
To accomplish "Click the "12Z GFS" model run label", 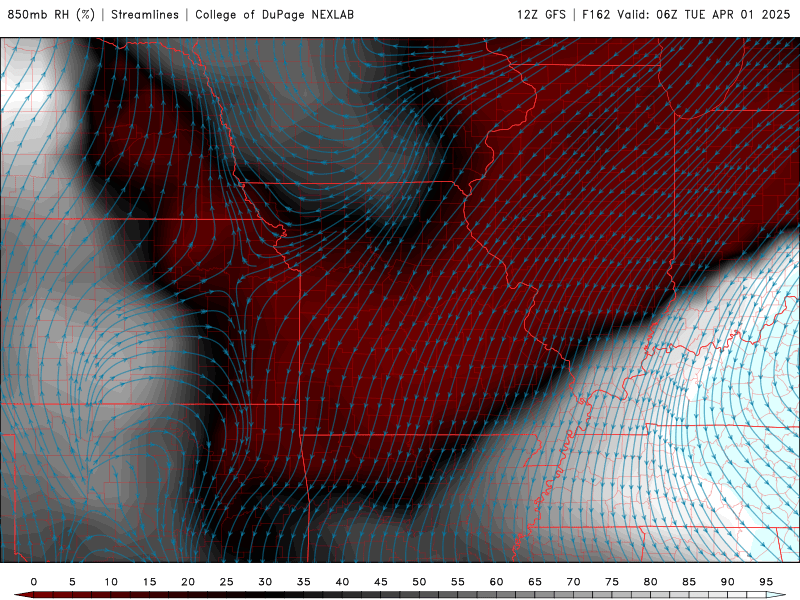I will click(x=541, y=14).
